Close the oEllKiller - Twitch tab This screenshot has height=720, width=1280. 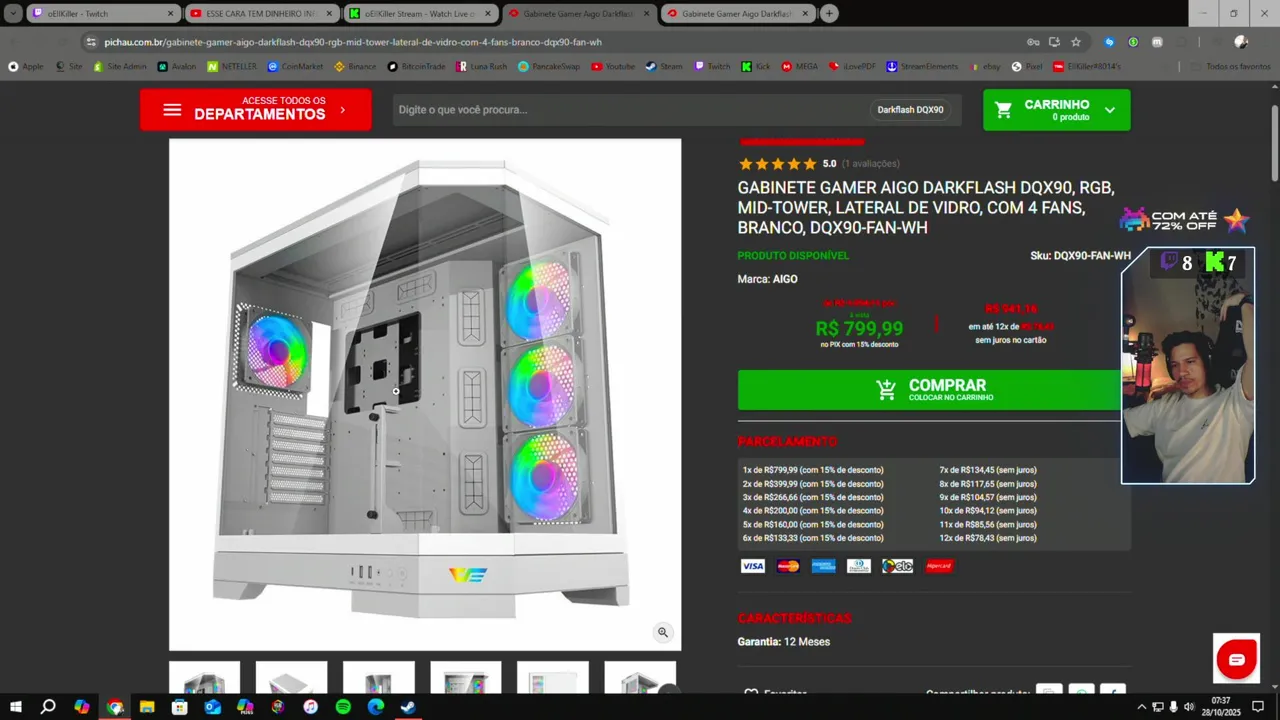169,13
